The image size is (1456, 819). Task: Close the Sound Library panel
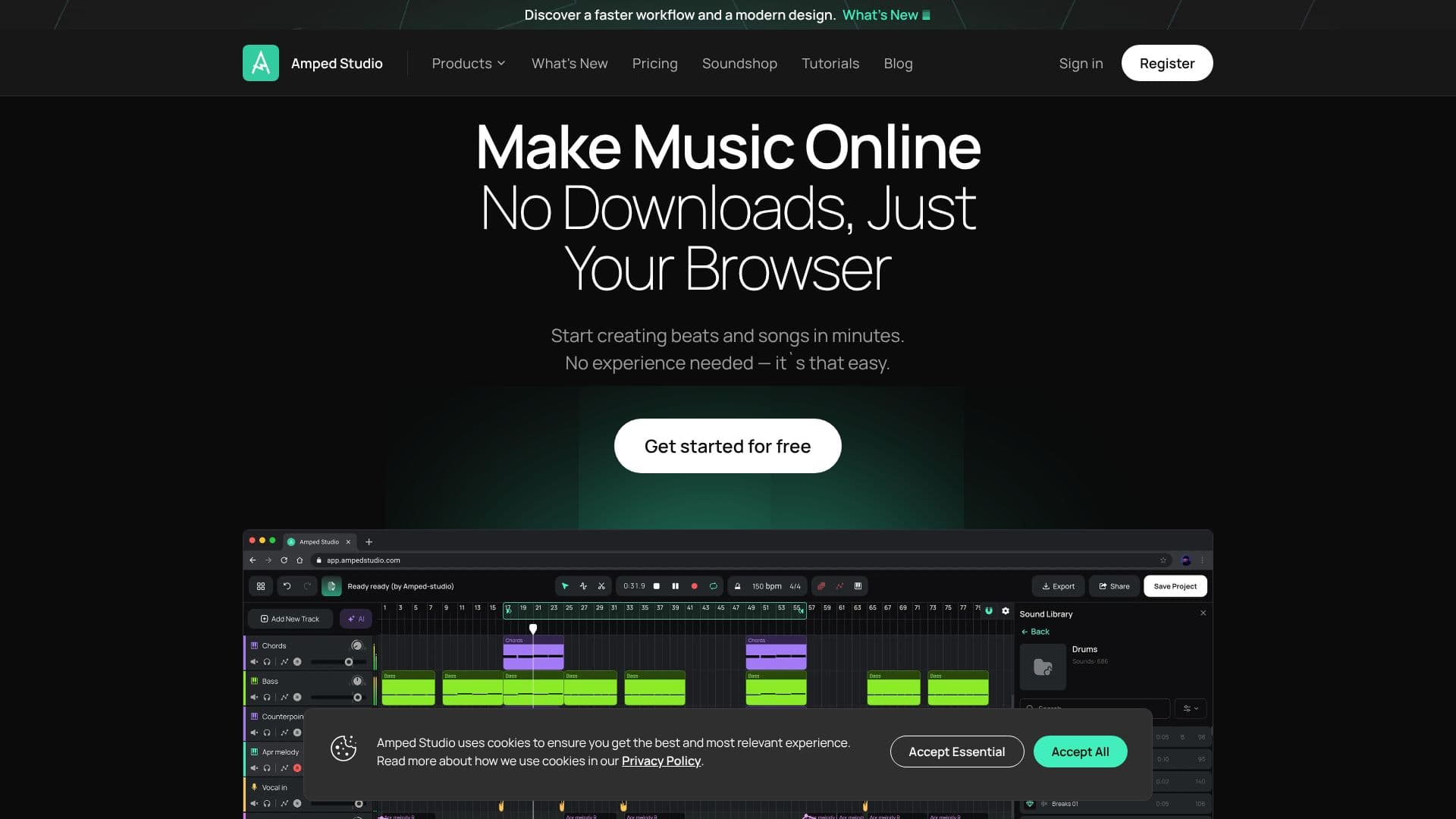pos(1203,613)
